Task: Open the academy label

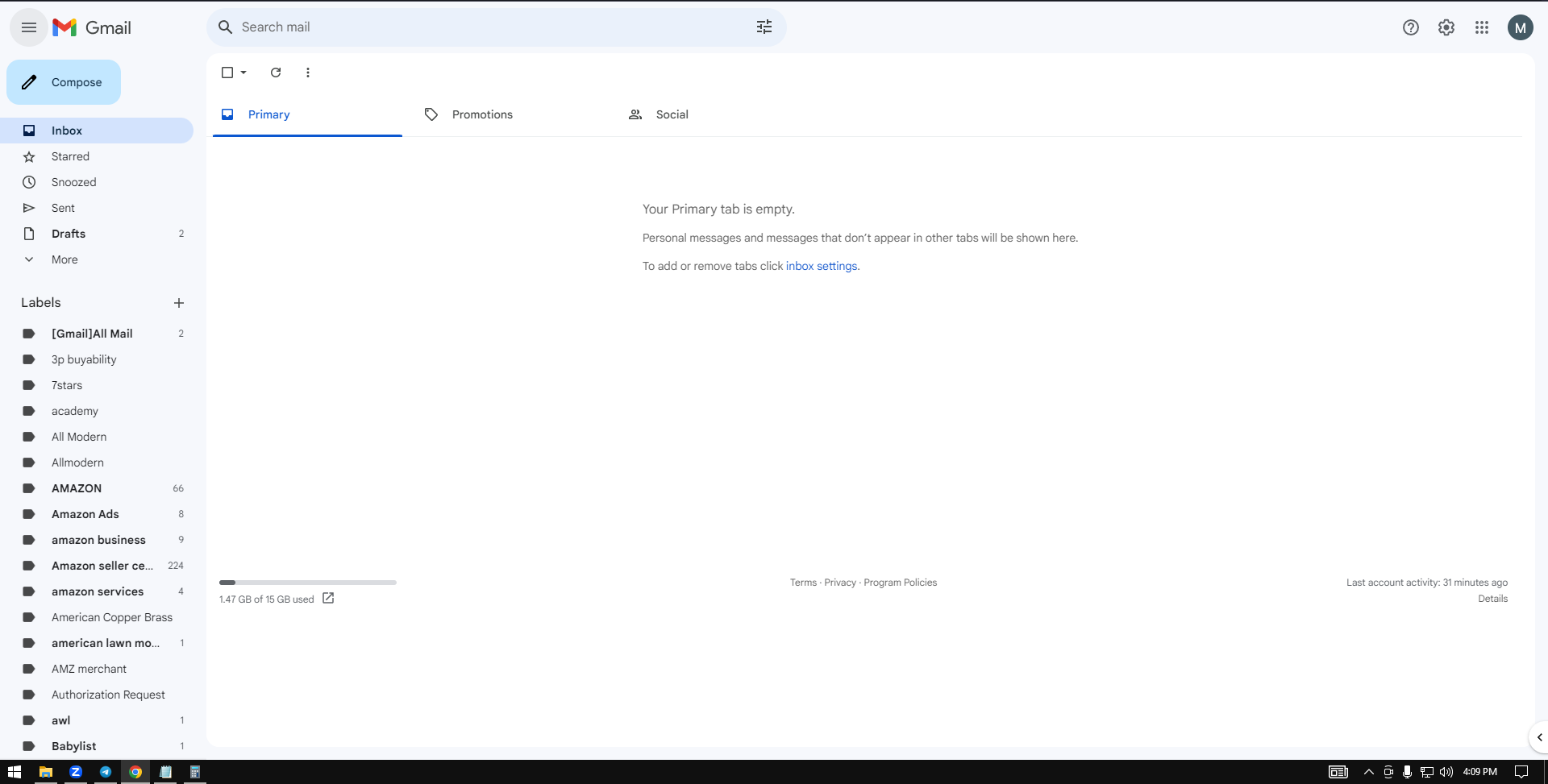Action: [x=97, y=411]
